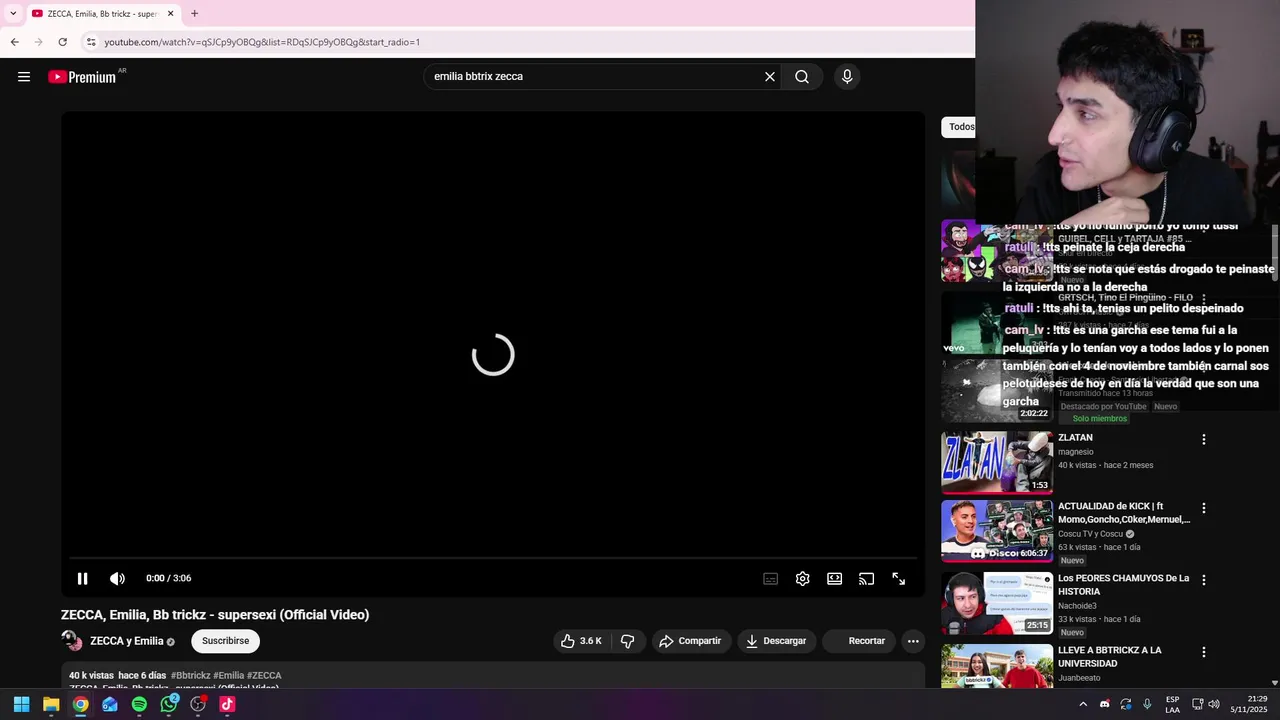Open the video player settings gear
This screenshot has height=720, width=1280.
pyautogui.click(x=803, y=579)
